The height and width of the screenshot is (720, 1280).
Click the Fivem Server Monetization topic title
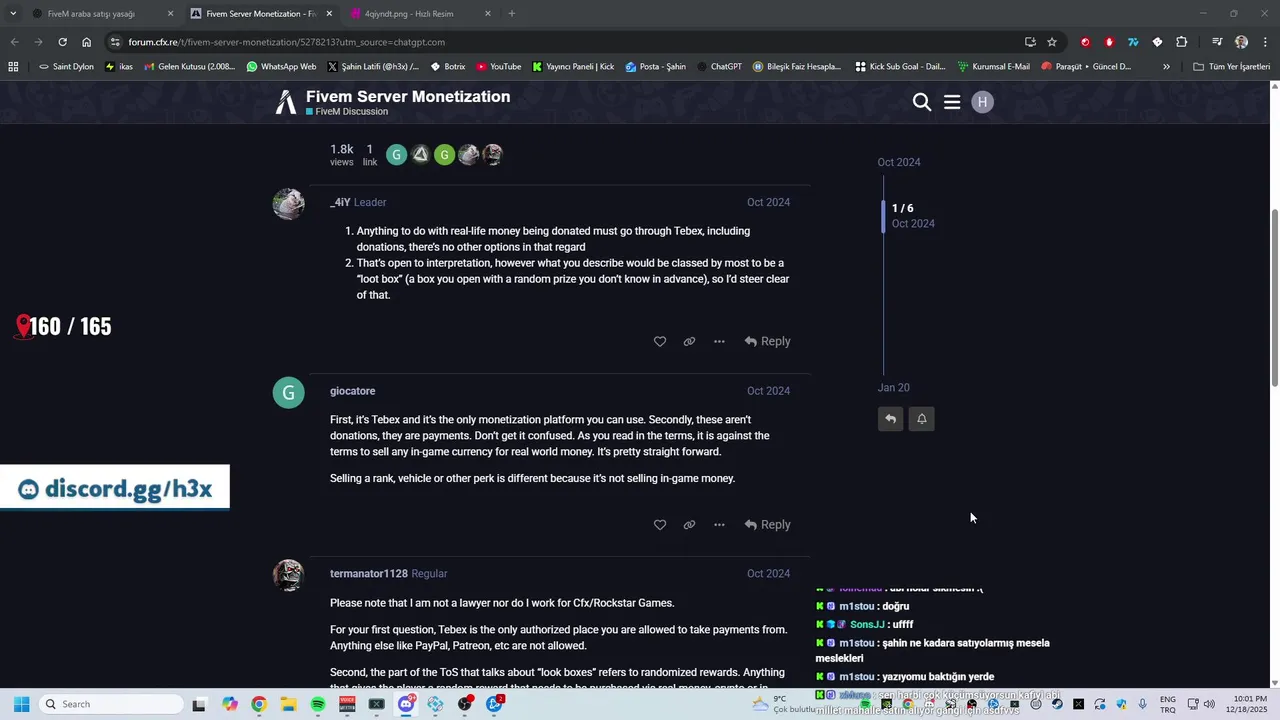click(408, 96)
